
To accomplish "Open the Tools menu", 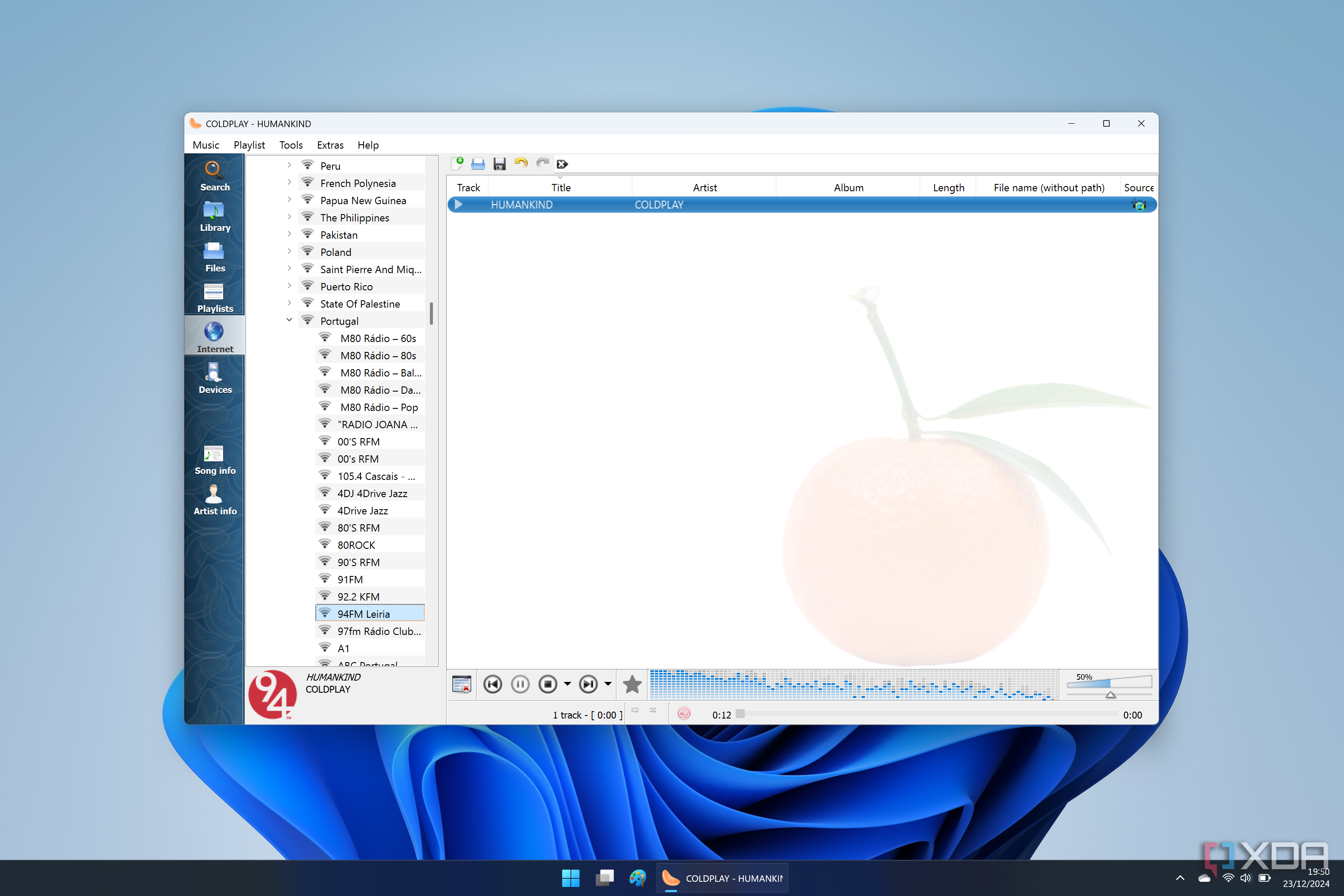I will 291,145.
